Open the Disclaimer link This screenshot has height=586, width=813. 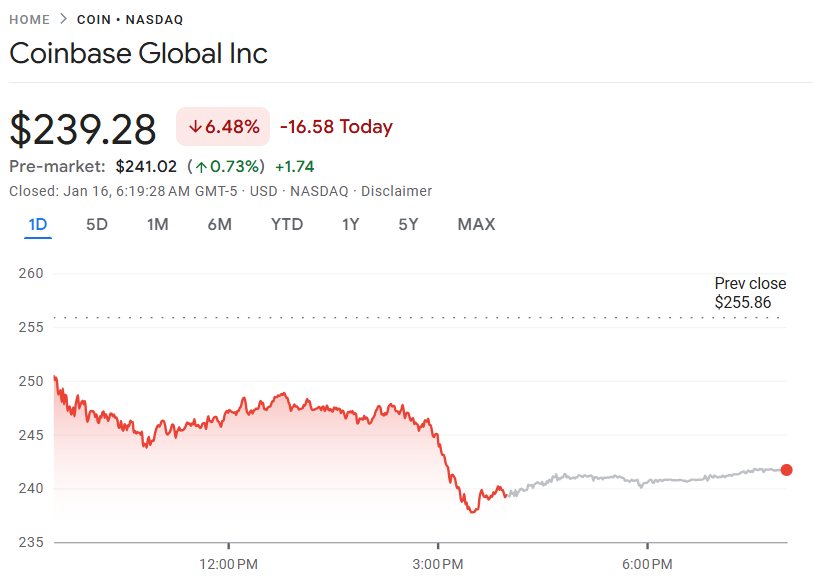click(396, 191)
